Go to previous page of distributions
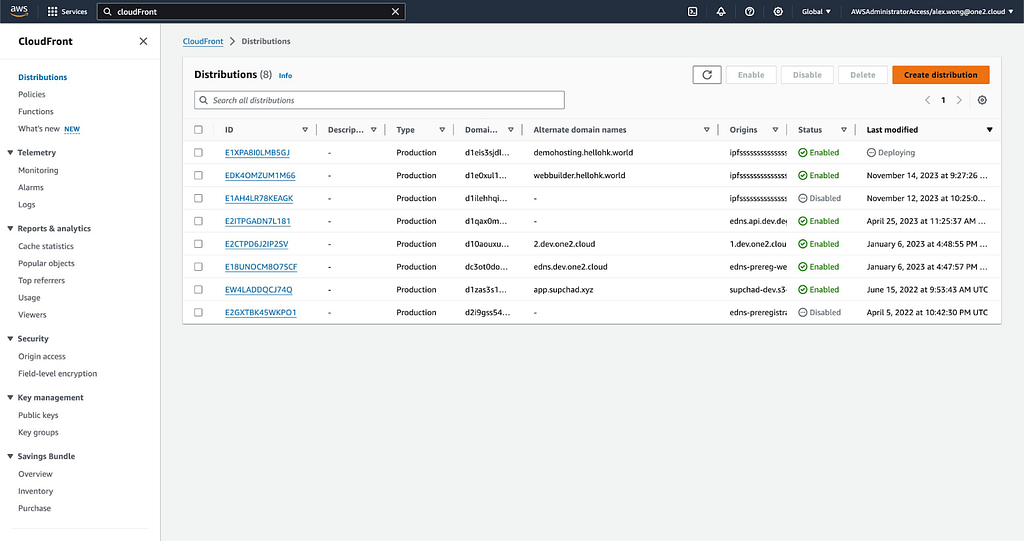This screenshot has height=541, width=1024. (927, 100)
